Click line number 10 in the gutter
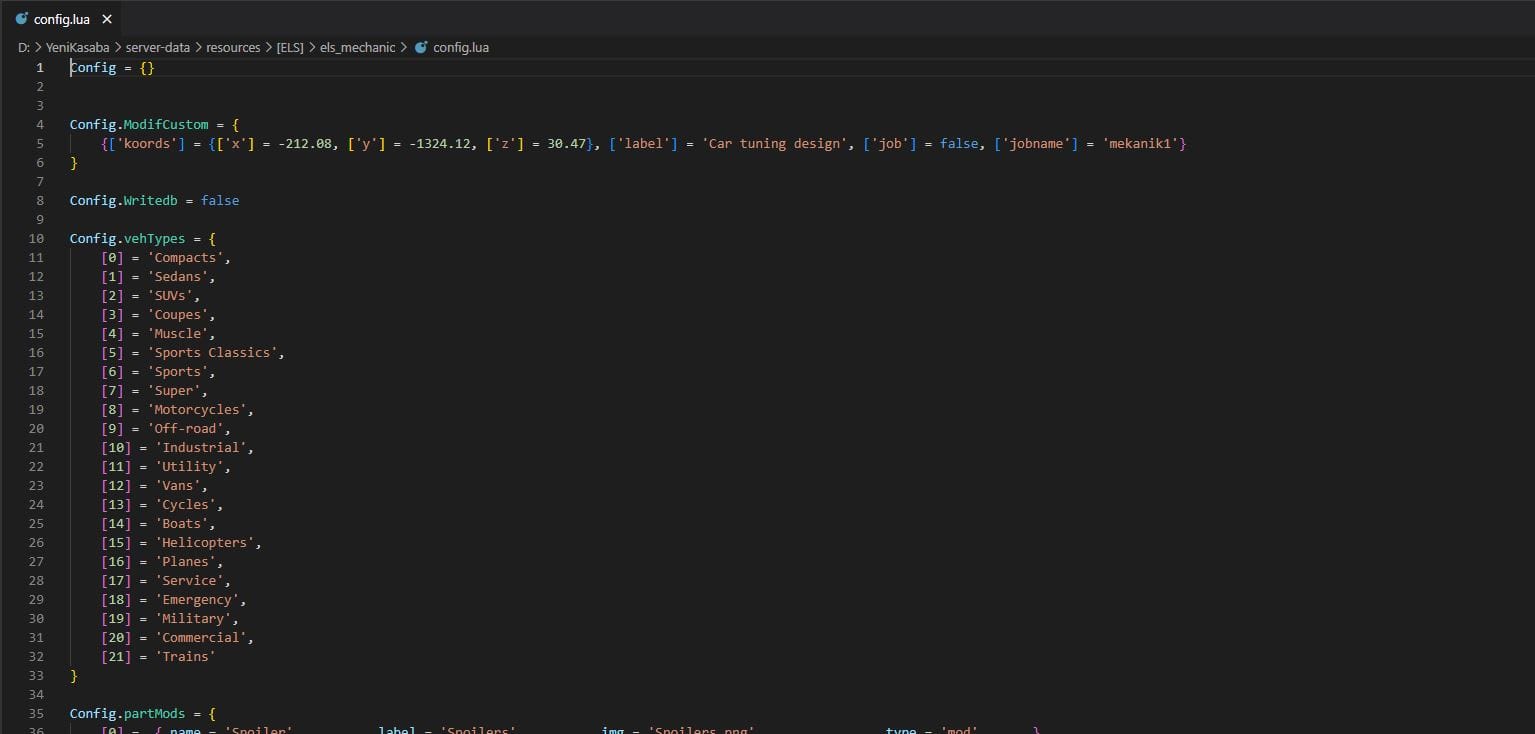 pos(37,239)
